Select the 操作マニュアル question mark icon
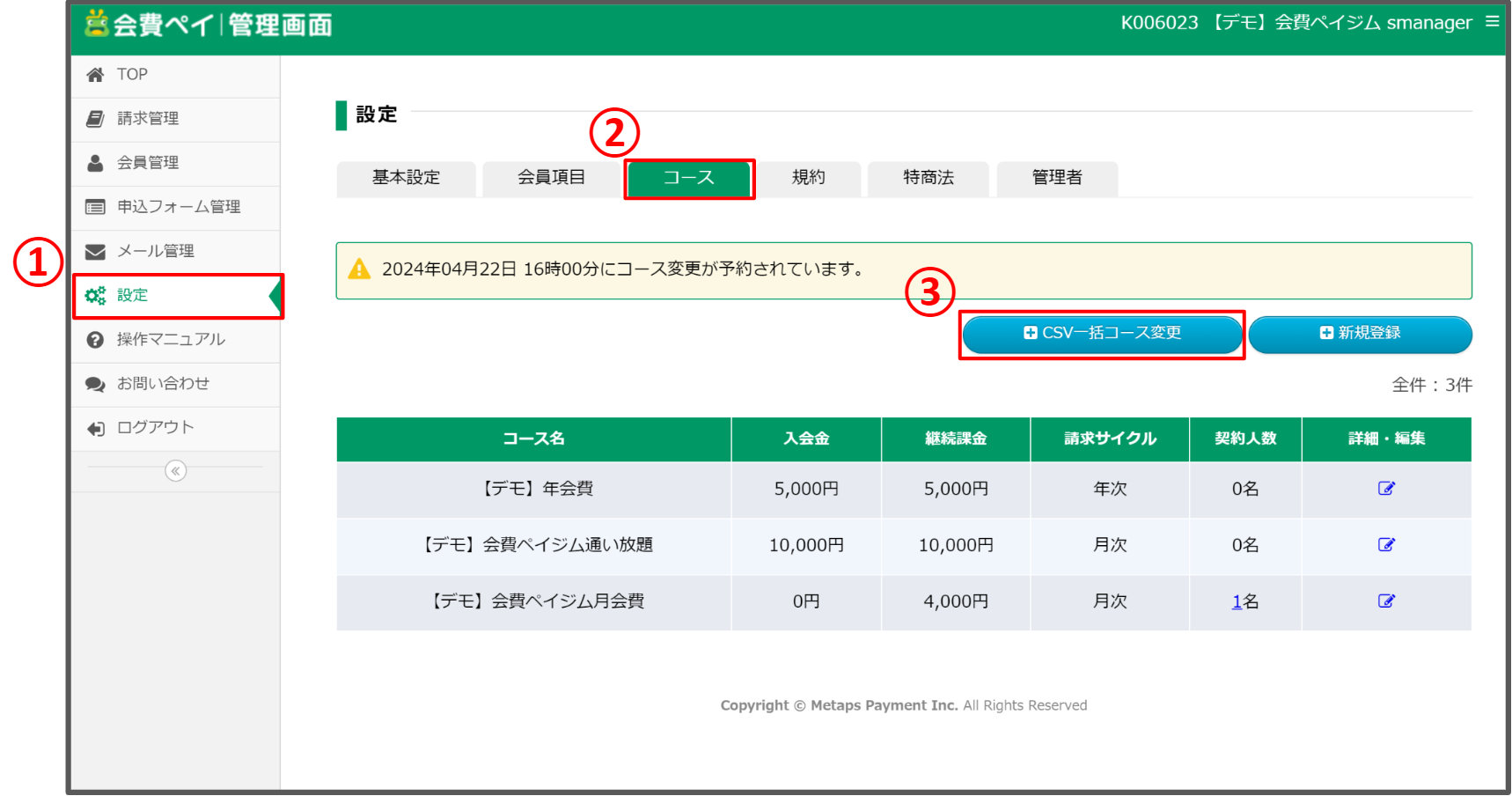 (x=95, y=339)
